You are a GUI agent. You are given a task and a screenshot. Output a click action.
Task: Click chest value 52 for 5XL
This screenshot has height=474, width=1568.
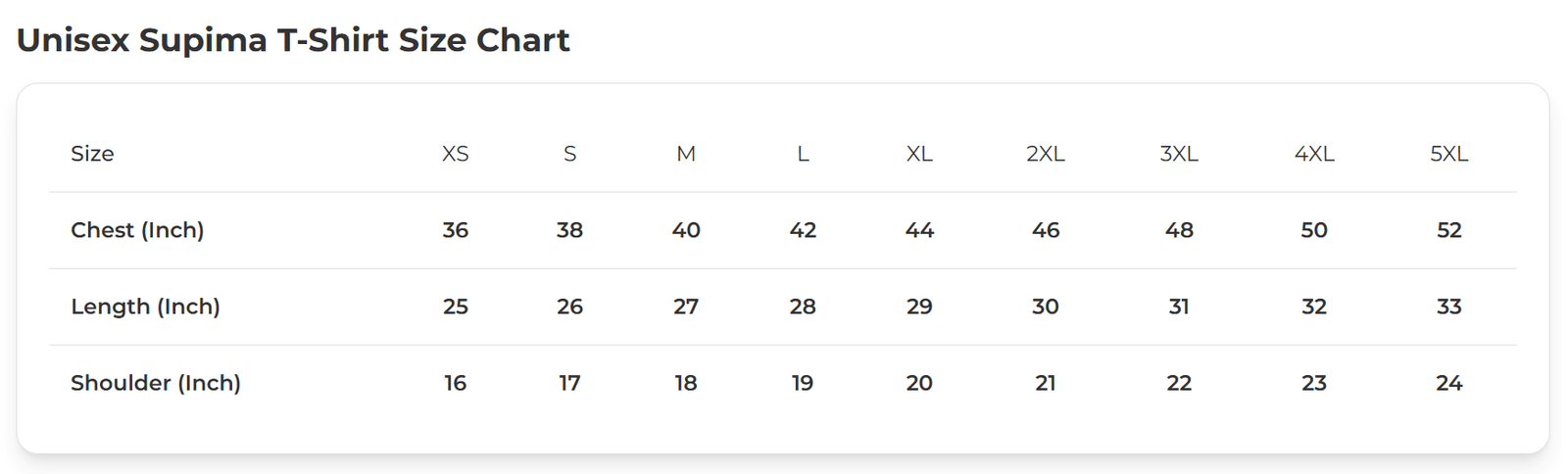click(x=1448, y=230)
